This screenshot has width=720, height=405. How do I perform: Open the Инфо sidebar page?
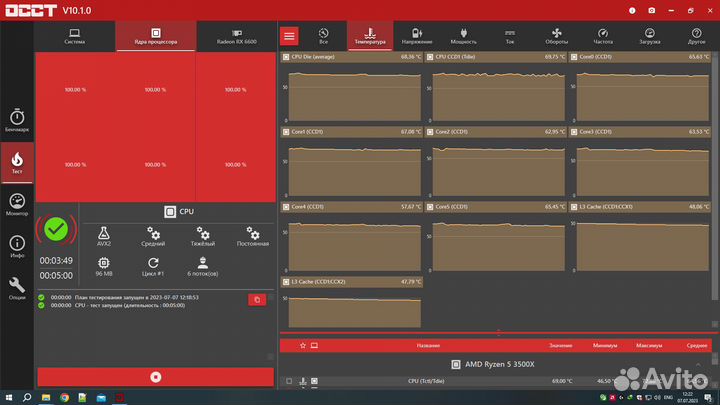pos(17,246)
